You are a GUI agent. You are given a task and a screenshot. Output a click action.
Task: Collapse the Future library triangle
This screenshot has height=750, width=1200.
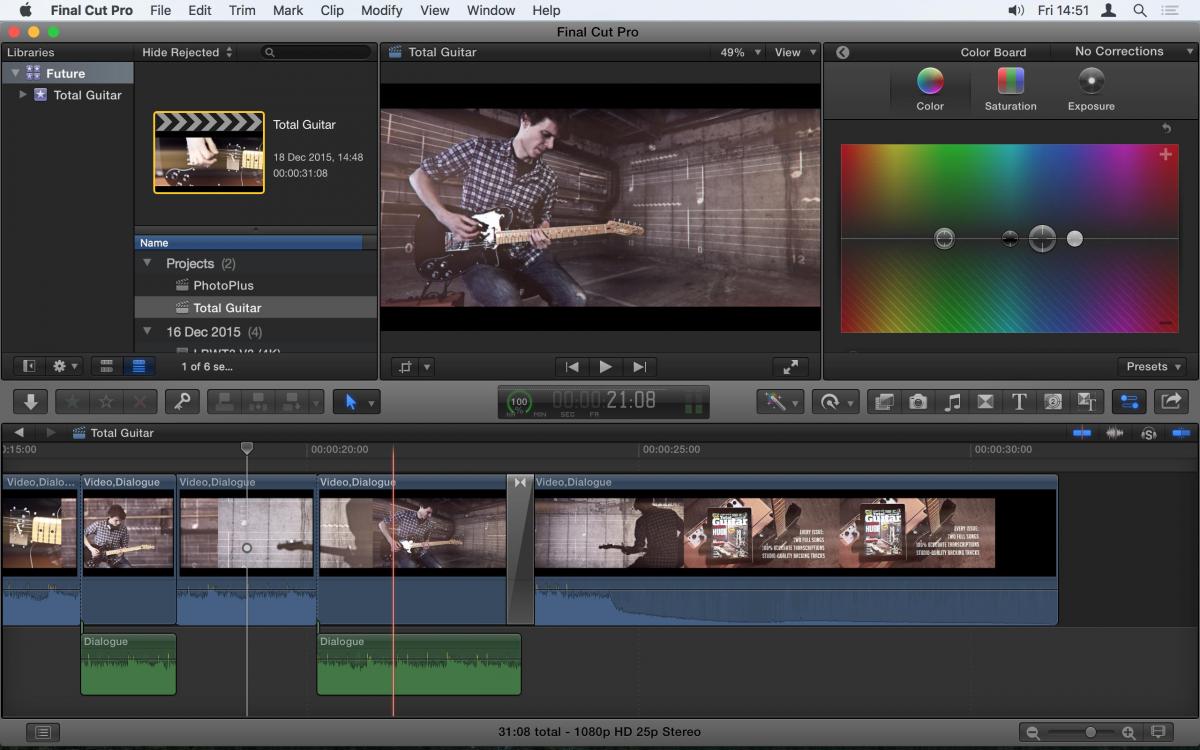pyautogui.click(x=15, y=73)
